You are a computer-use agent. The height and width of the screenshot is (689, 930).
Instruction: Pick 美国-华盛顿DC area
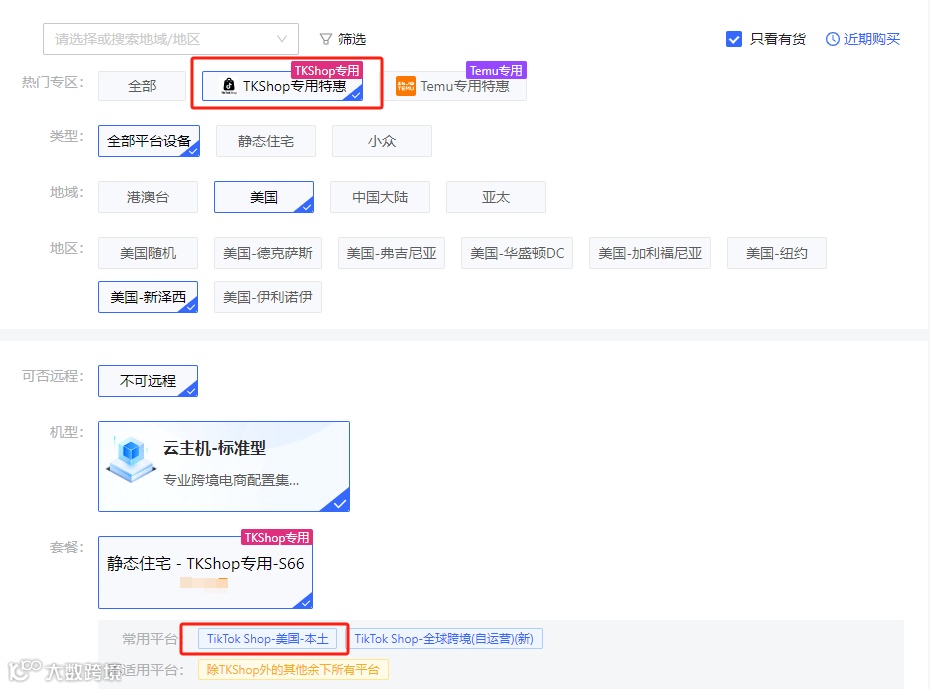point(517,253)
